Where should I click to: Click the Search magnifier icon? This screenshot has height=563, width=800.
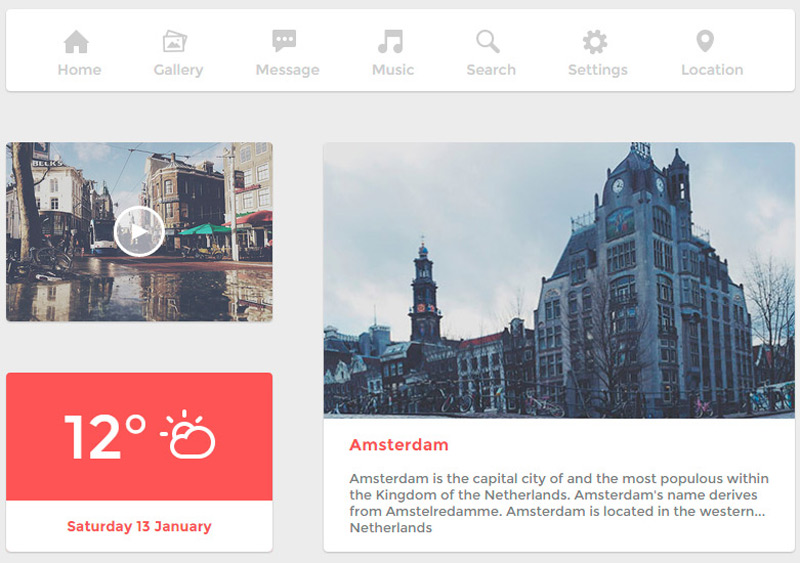pos(488,42)
